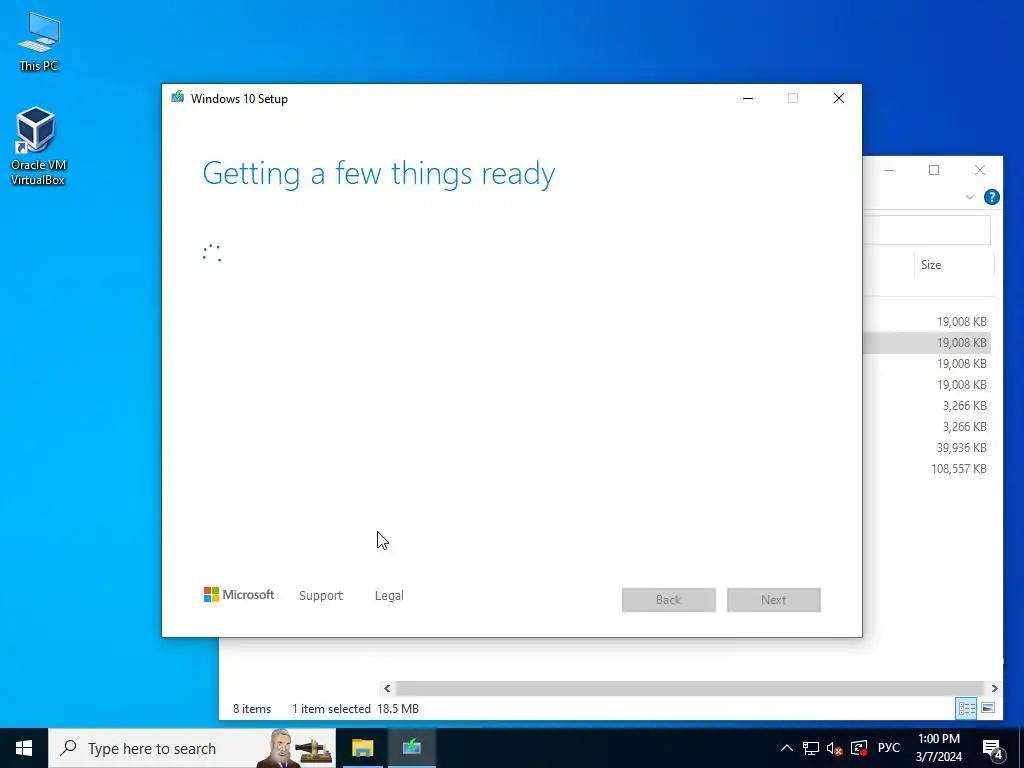Click the Windows 10 Setup title bar icon
Image resolution: width=1024 pixels, height=768 pixels.
178,98
